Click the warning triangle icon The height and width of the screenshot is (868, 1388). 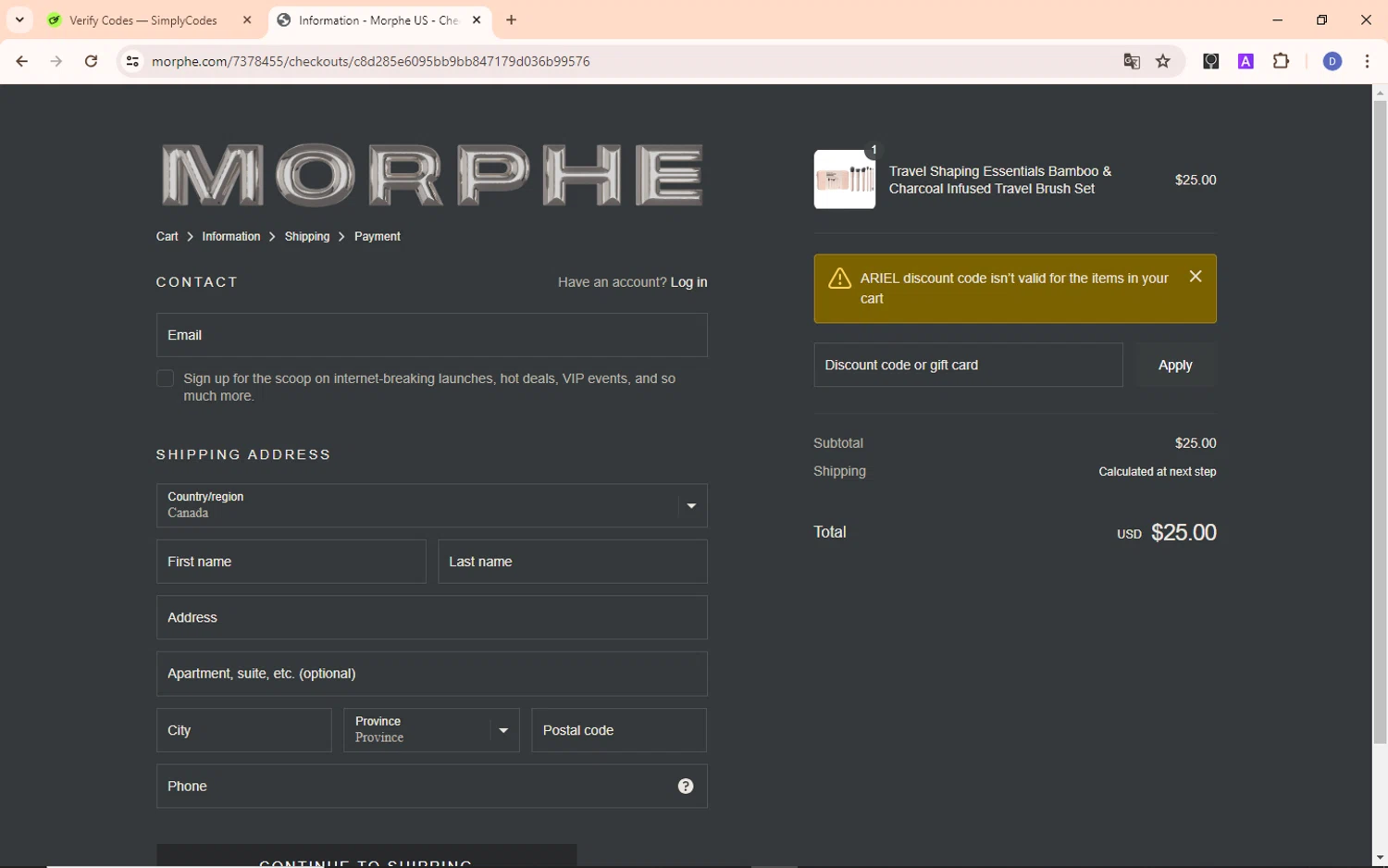840,279
